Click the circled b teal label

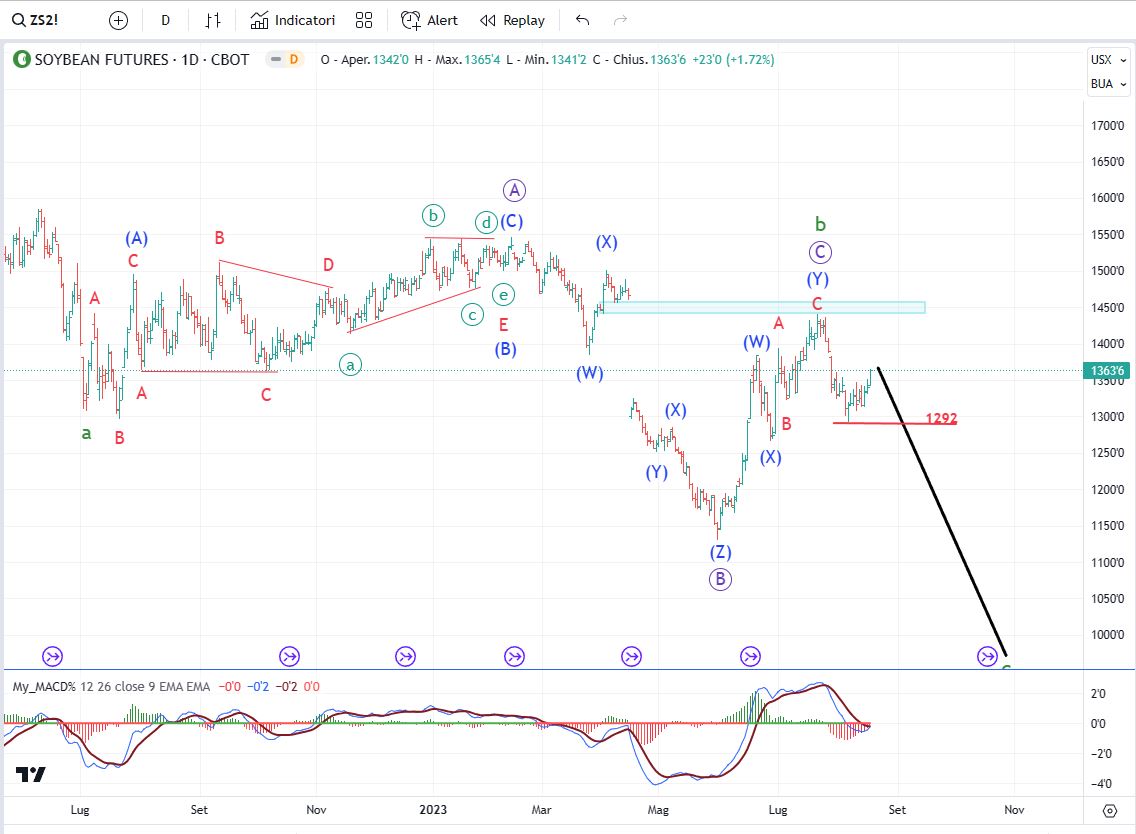pos(433,215)
